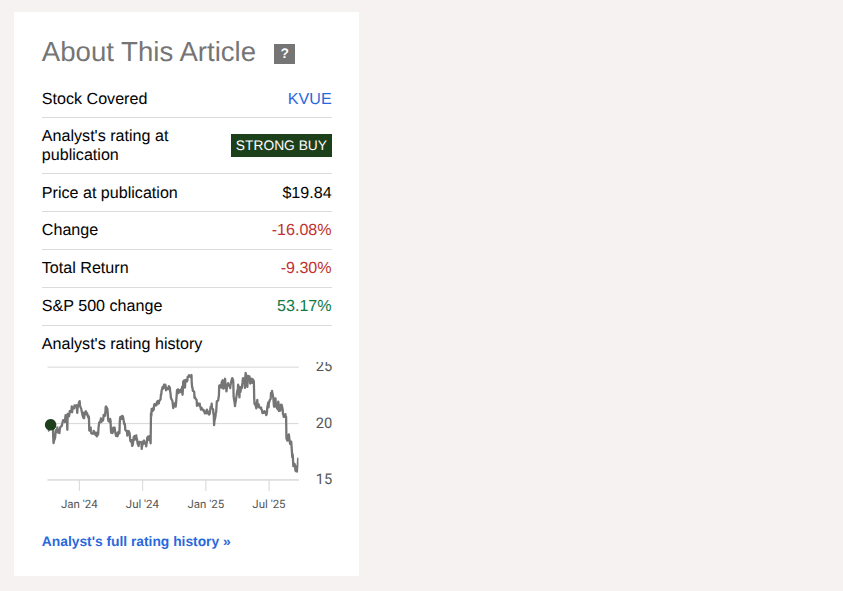
Task: Click the Jan '25 axis label on the chart
Action: (206, 504)
